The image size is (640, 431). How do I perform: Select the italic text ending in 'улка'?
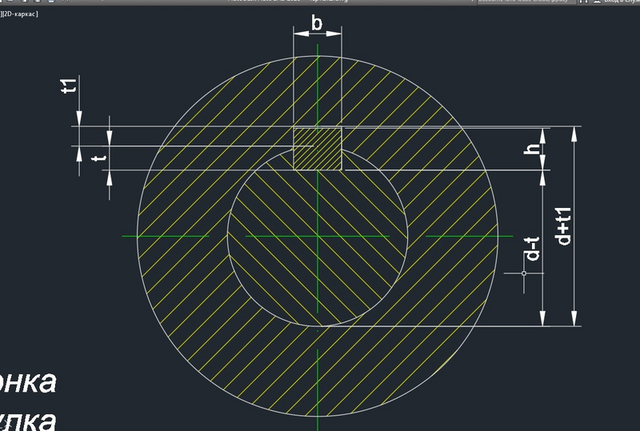tap(28, 420)
